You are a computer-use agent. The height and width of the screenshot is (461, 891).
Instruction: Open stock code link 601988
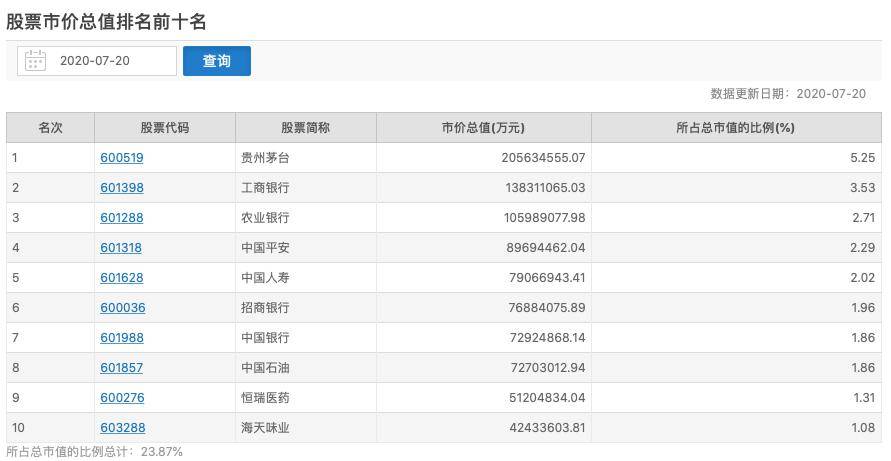122,338
